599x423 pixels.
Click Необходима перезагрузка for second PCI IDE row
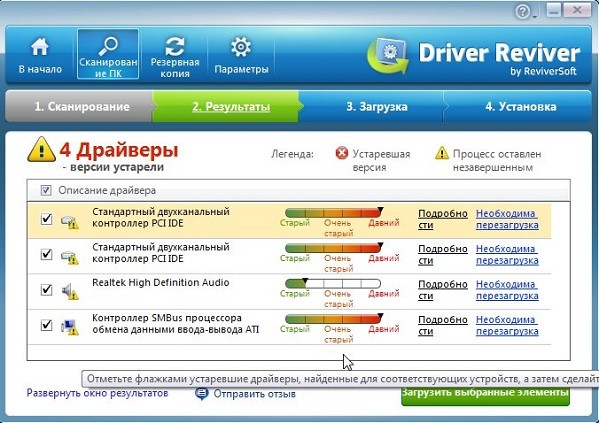pos(507,254)
